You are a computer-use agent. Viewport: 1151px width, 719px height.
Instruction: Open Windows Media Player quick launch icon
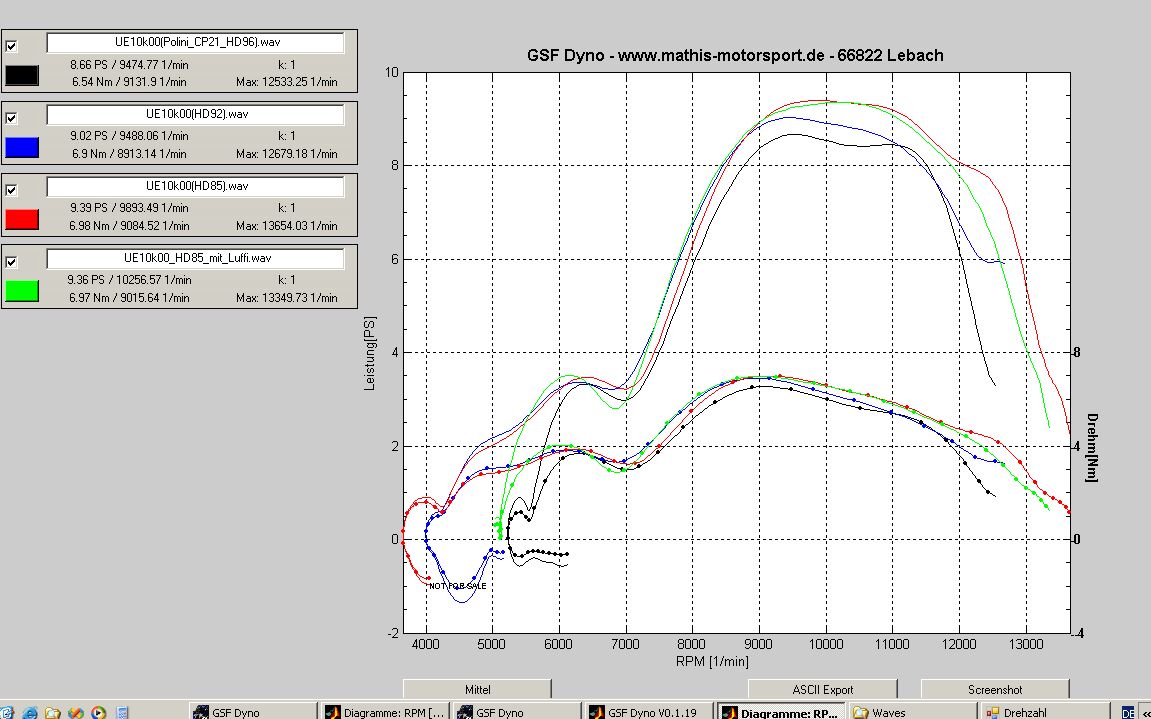coord(99,712)
